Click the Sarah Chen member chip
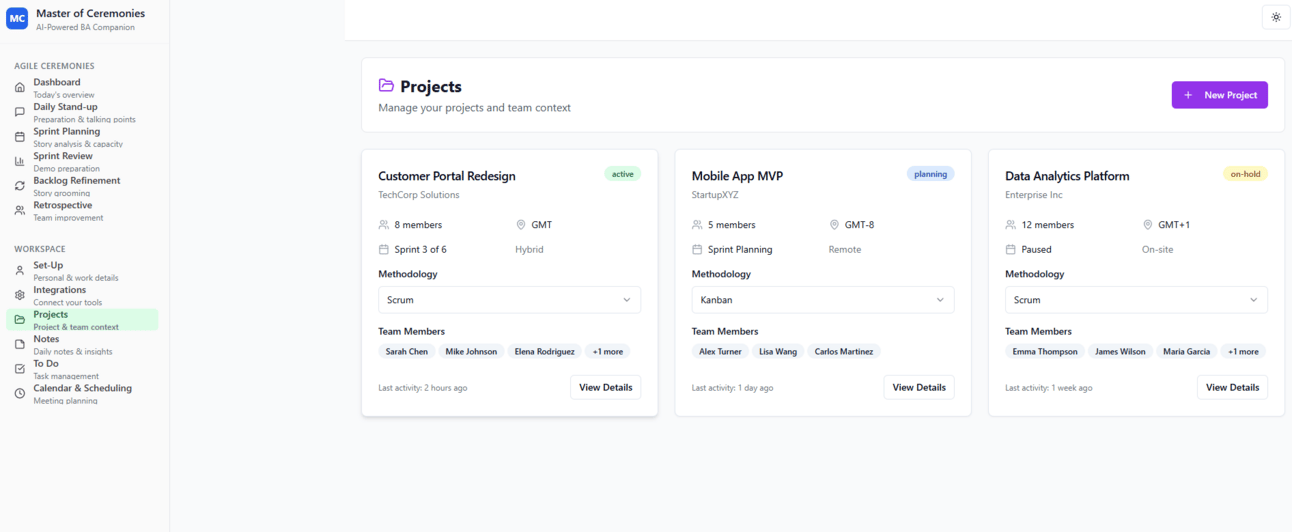1292x532 pixels. tap(407, 352)
